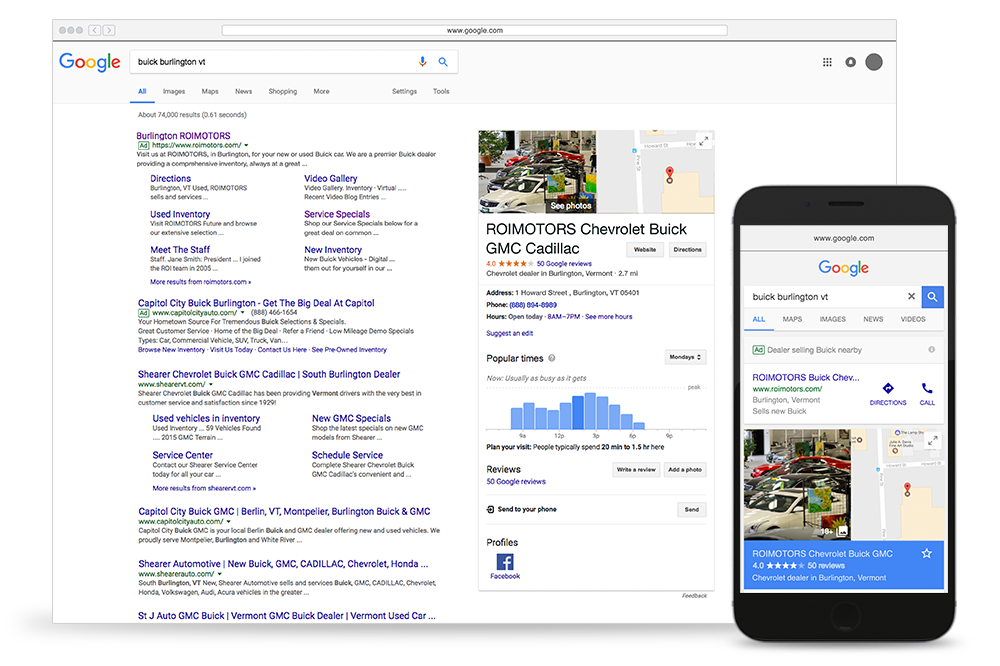Screen dimensions: 1000x666
Task: Expand the capitolcityauto.com ad URL arrow
Action: click(242, 313)
